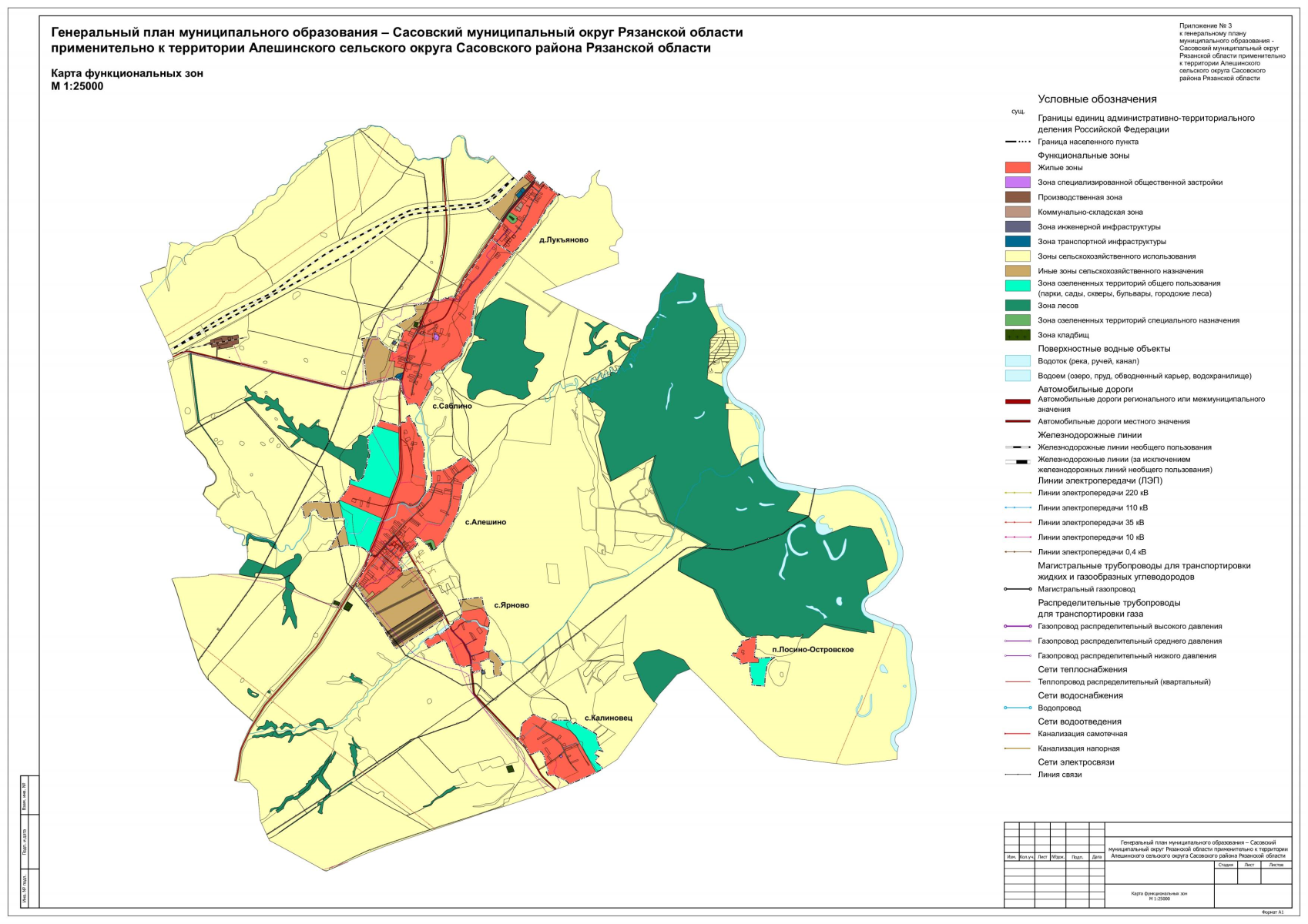The image size is (1308, 924).
Task: Select the Зона лесов green legend swatch
Action: [x=1017, y=306]
